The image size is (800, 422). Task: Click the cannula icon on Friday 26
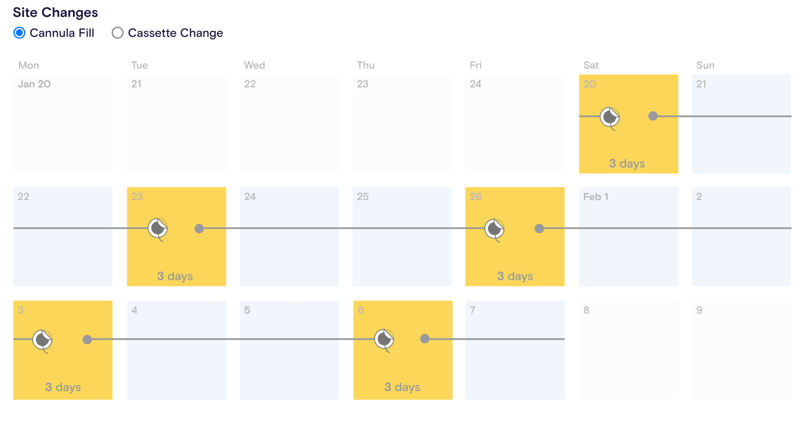(x=494, y=229)
